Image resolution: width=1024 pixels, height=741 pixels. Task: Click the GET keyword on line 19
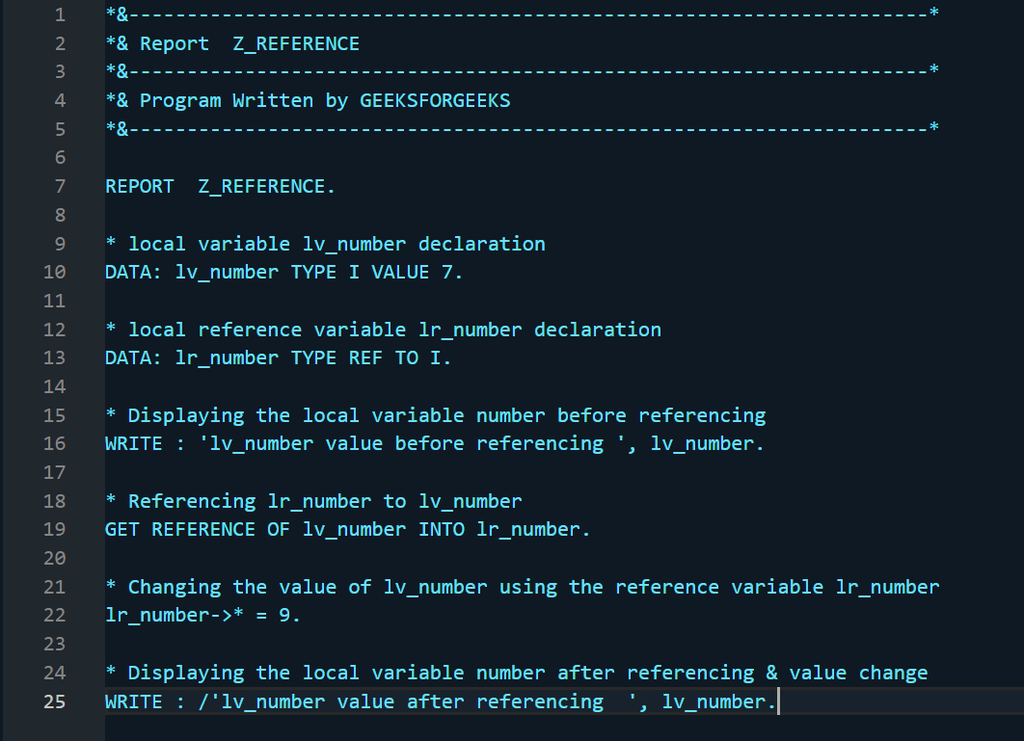tap(122, 530)
